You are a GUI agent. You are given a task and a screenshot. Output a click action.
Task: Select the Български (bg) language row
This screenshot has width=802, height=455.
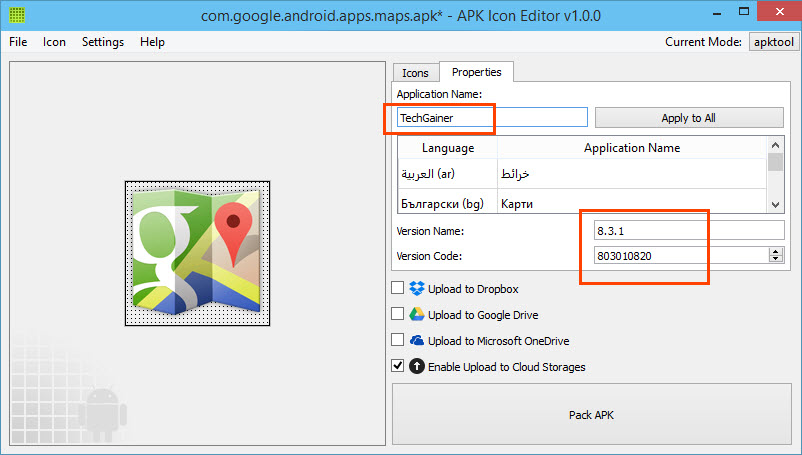tap(448, 203)
